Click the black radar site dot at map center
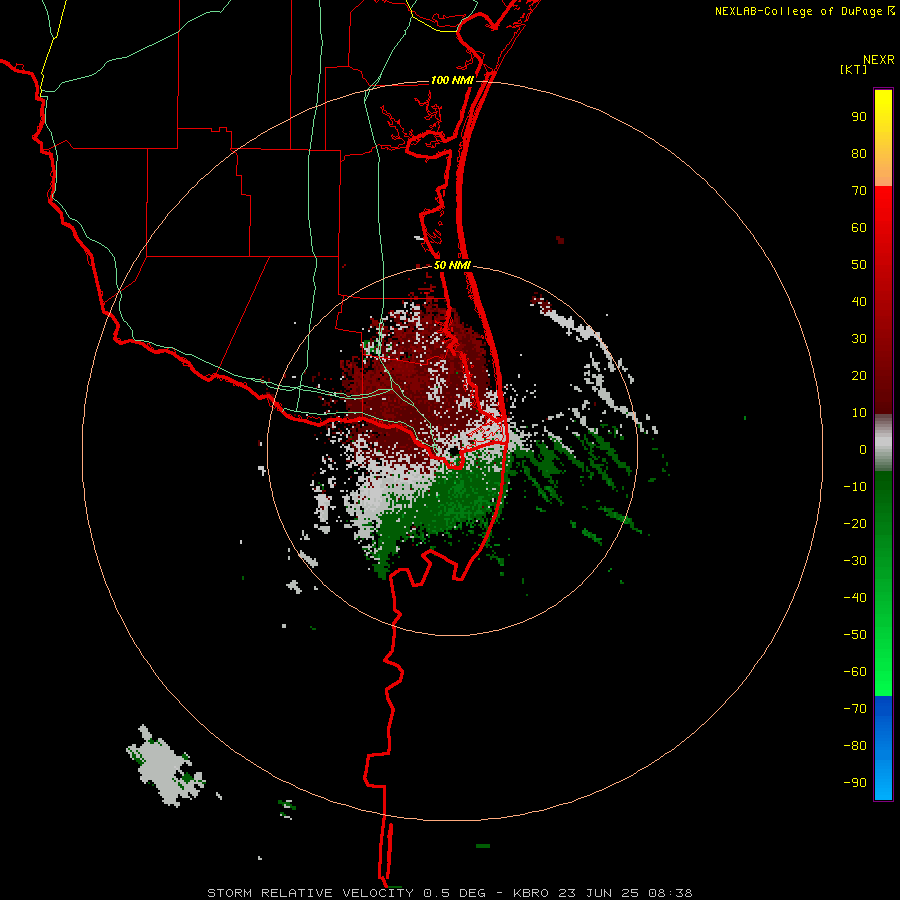This screenshot has width=900, height=900. pos(454,452)
